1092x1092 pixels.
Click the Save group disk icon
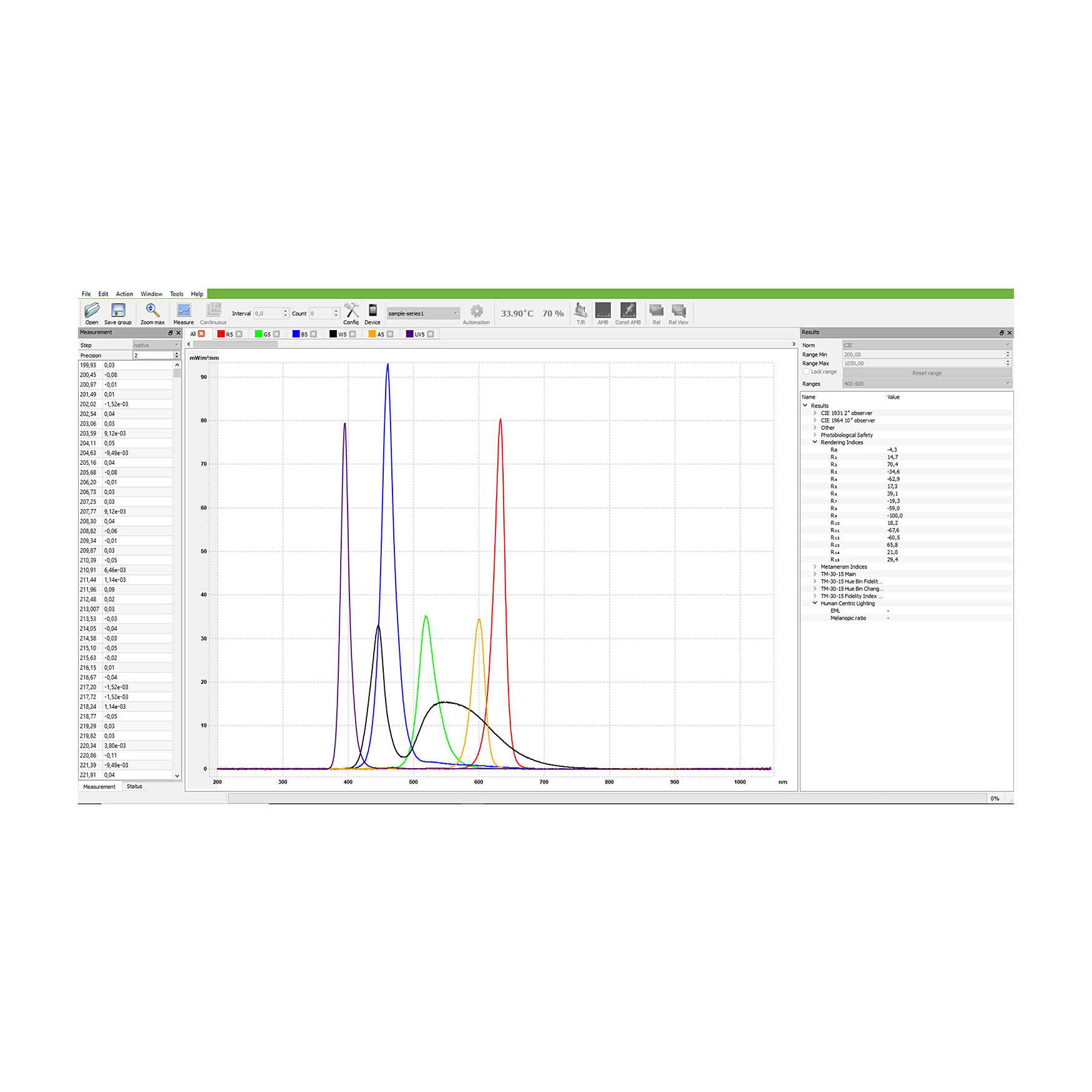(x=118, y=310)
